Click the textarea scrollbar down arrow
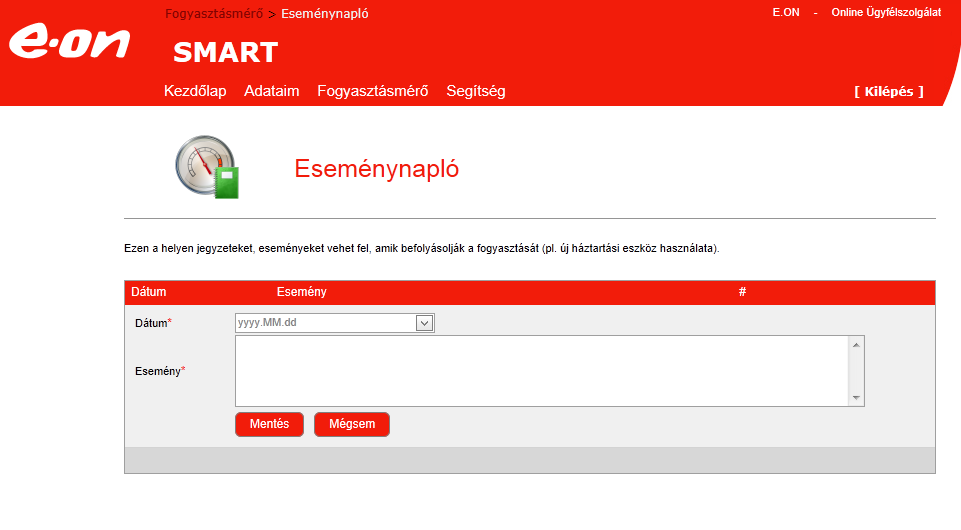This screenshot has width=961, height=530. [x=856, y=398]
